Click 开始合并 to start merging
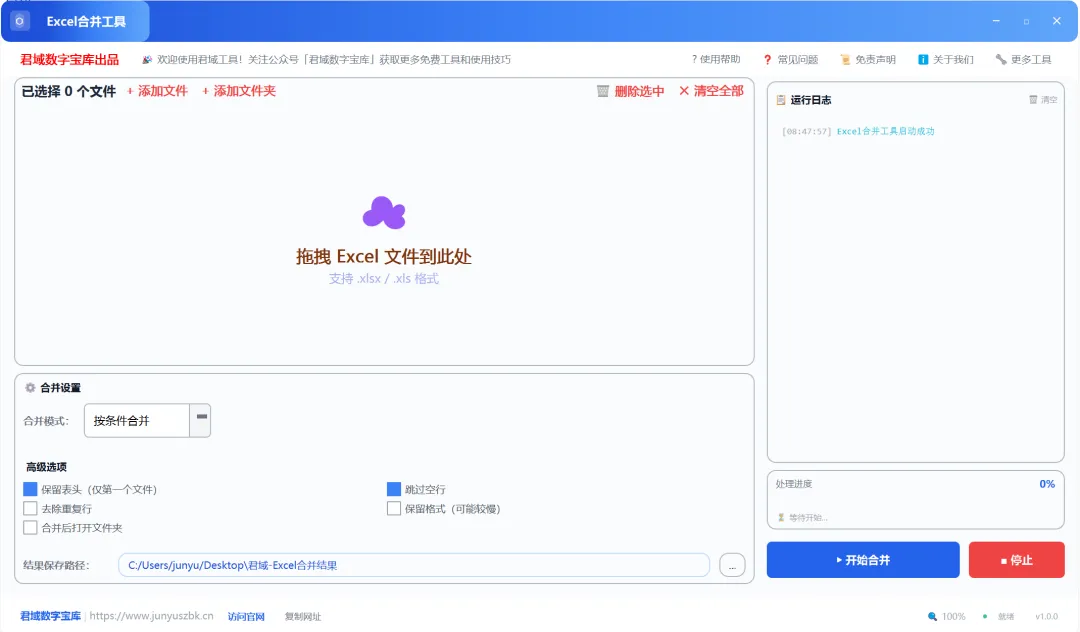 pyautogui.click(x=863, y=560)
